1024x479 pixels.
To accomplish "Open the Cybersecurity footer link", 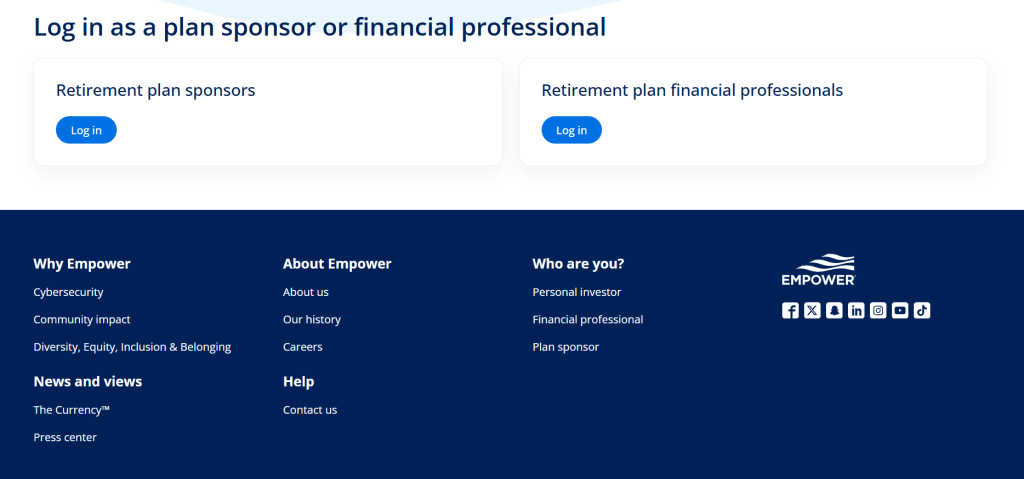I will [x=68, y=292].
